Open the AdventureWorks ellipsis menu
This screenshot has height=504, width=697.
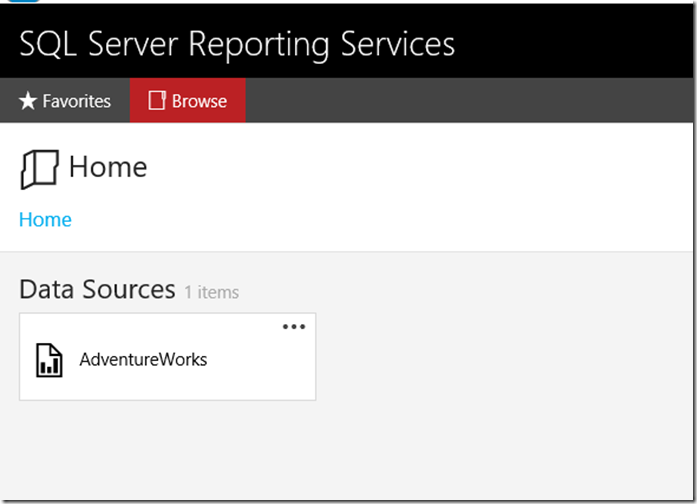pos(293,327)
